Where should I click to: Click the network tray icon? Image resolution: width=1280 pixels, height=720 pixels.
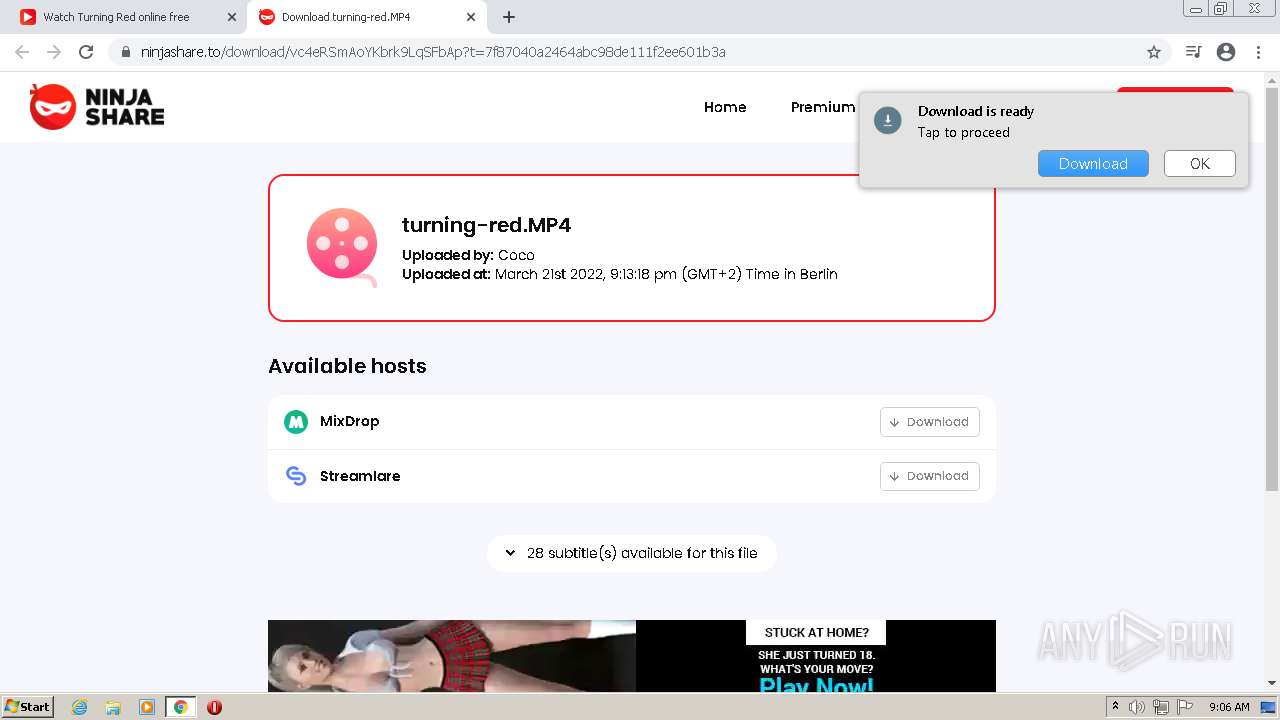[x=1161, y=707]
